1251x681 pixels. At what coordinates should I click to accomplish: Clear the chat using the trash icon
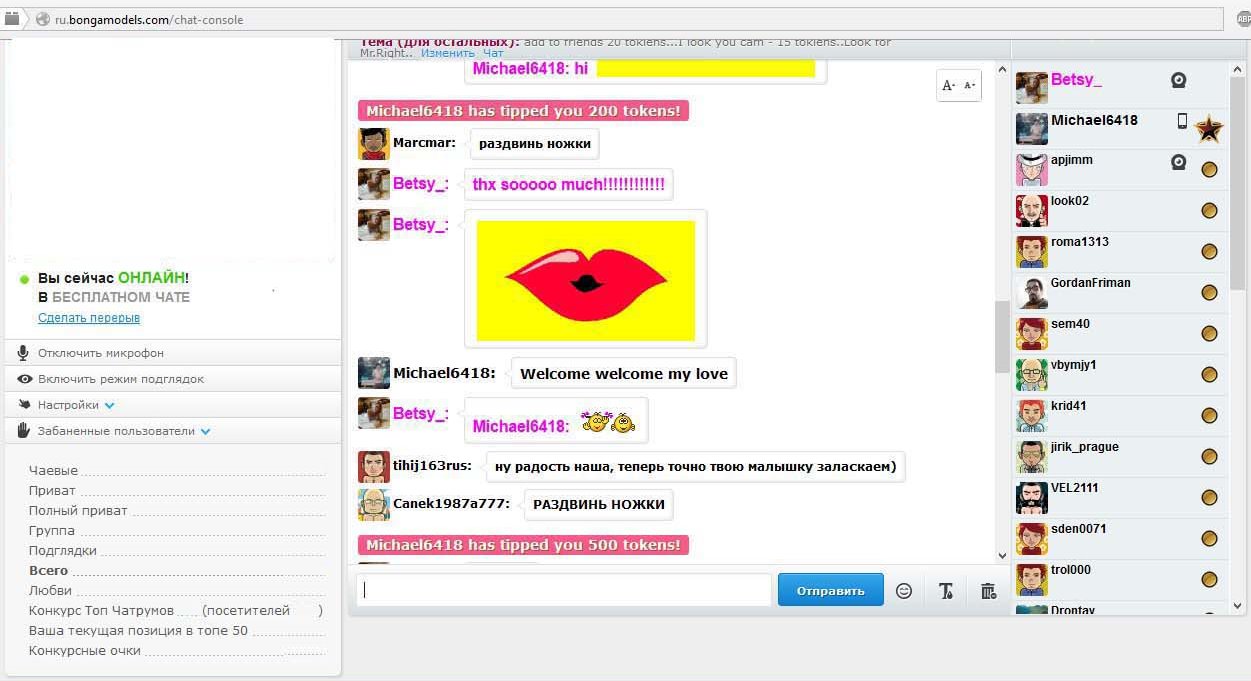[988, 590]
